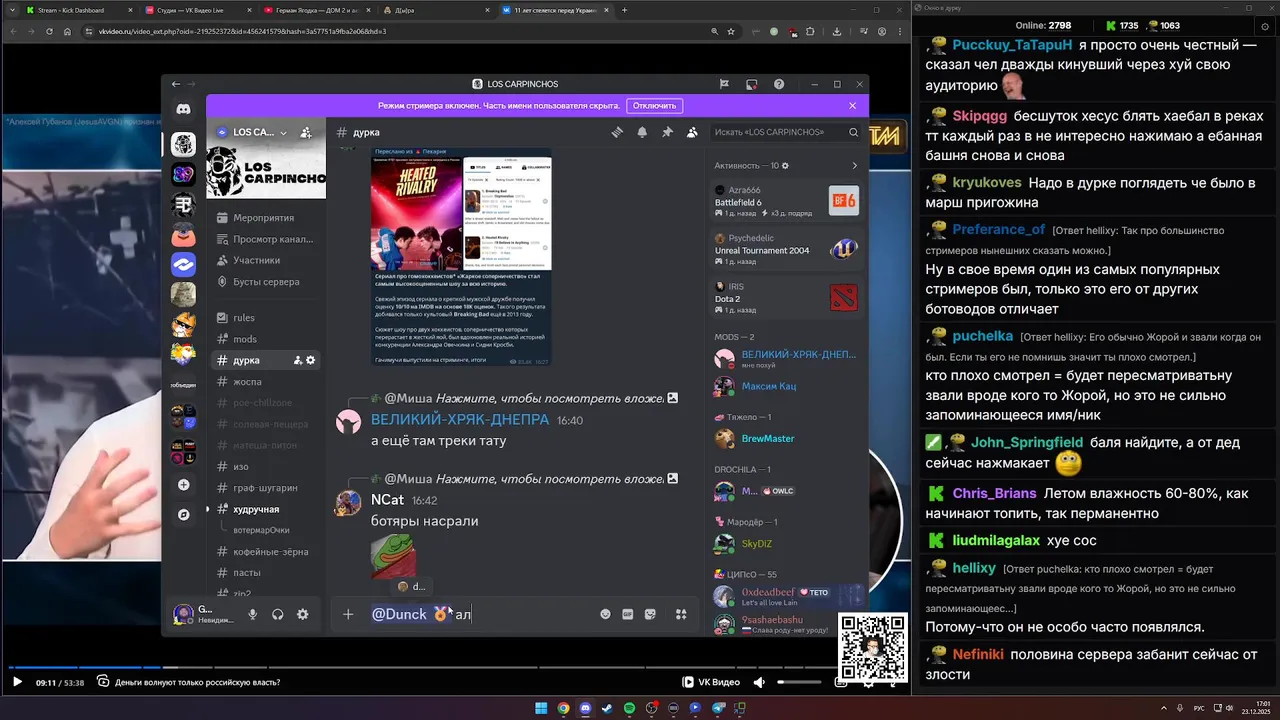Go back with the Discord title bar arrow
The width and height of the screenshot is (1280, 720).
[176, 84]
